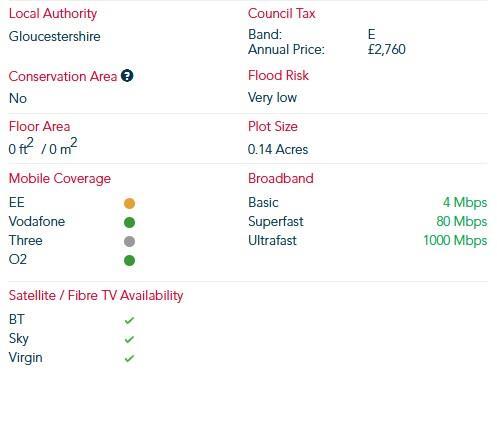Click the Satellite / Fibre TV Availability heading

(x=96, y=296)
